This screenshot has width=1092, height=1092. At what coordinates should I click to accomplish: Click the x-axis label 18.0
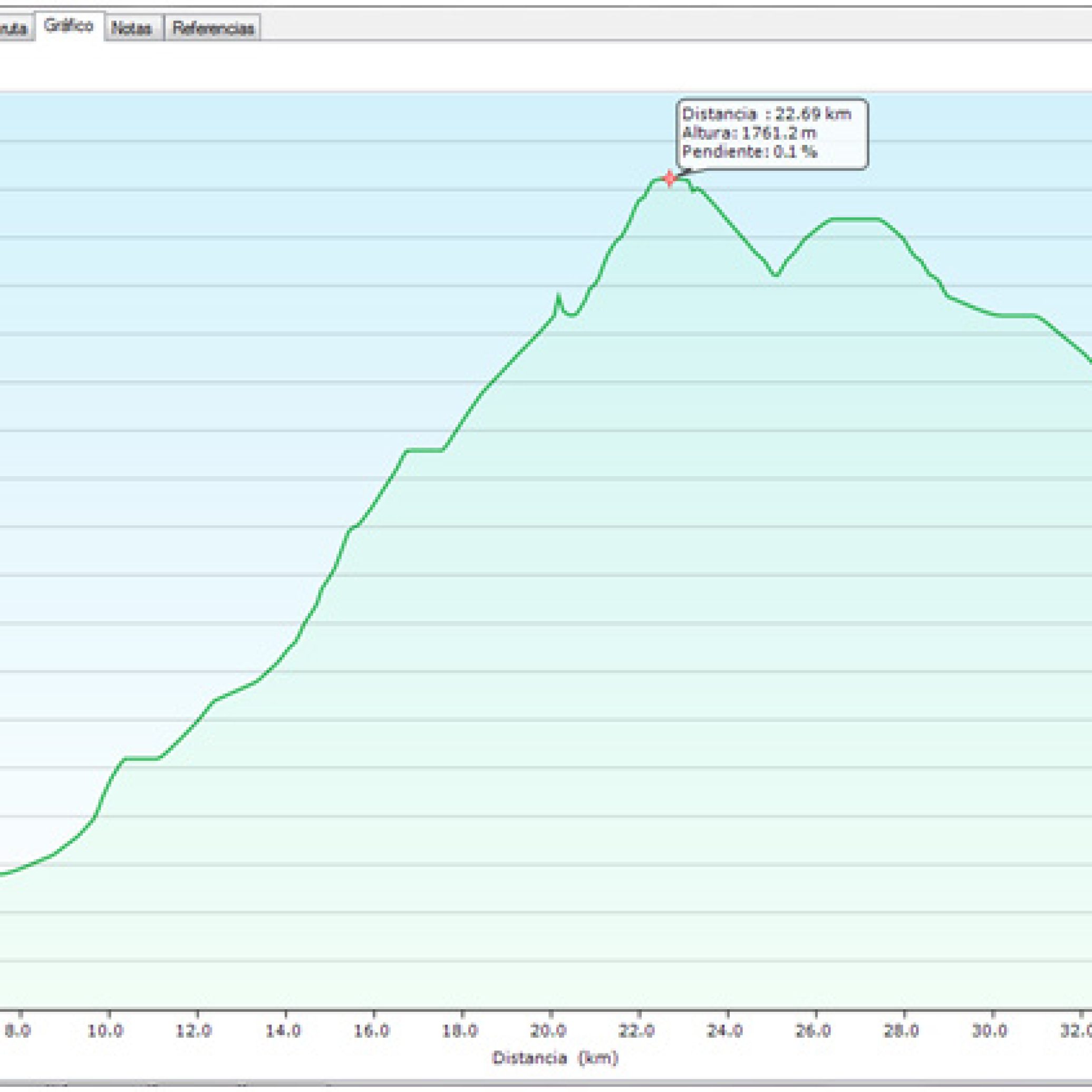[460, 1030]
